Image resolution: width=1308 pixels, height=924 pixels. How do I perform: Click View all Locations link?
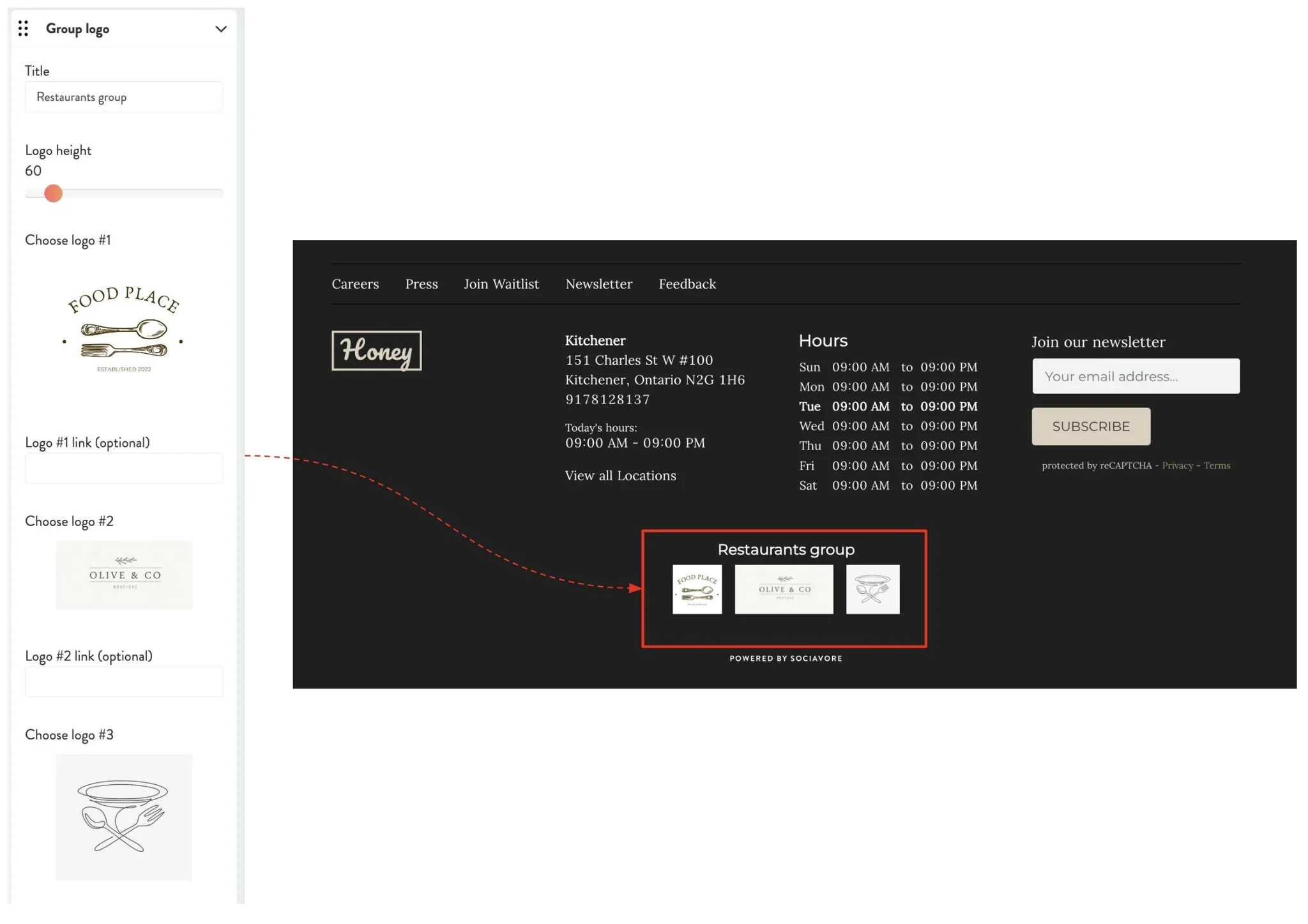coord(620,476)
